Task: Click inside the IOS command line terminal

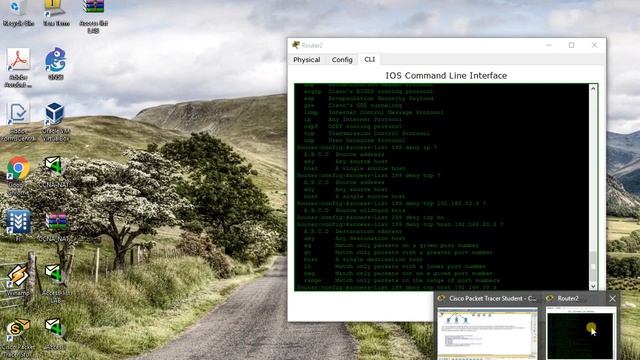Action: (x=442, y=187)
